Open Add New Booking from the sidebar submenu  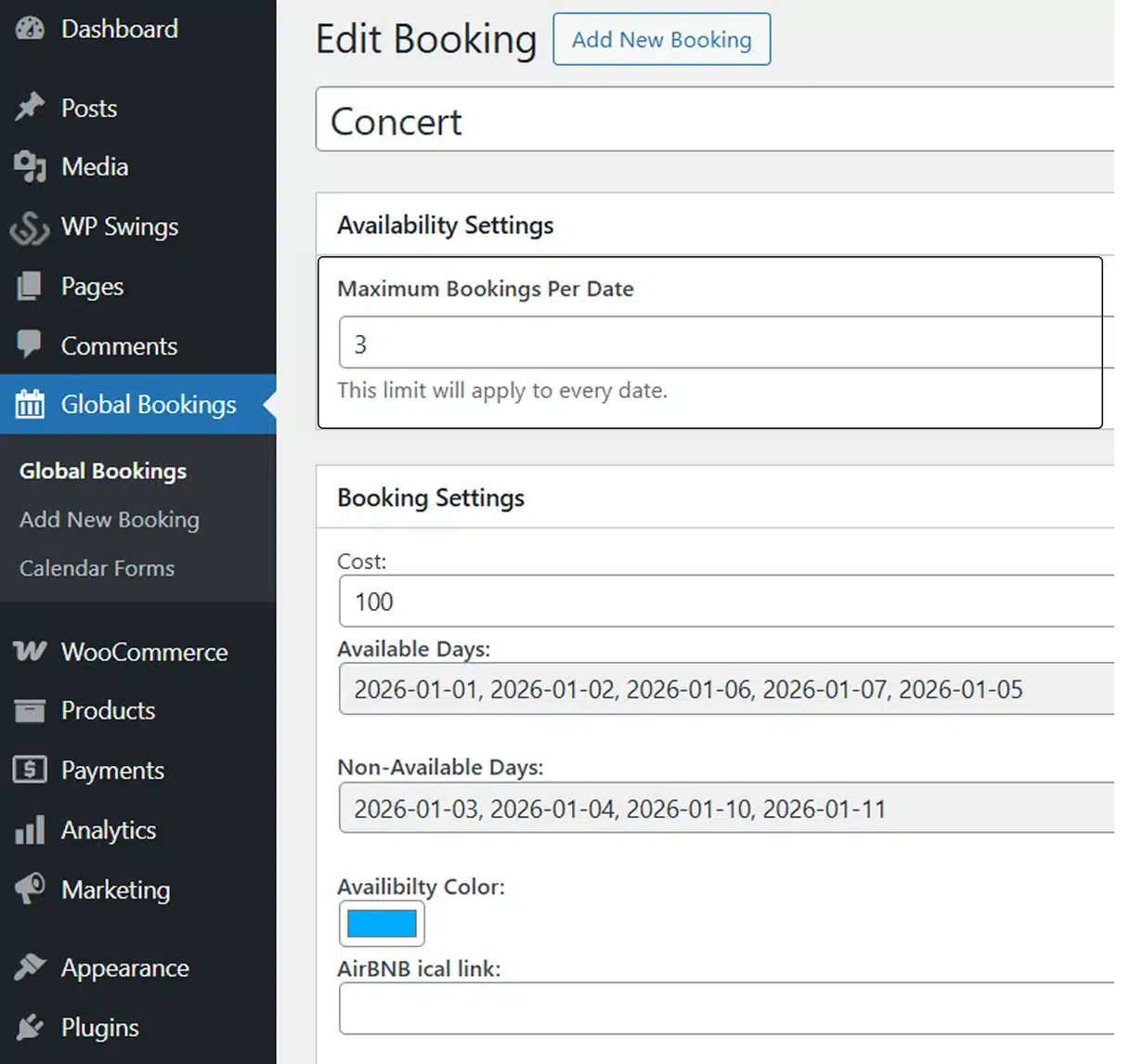pos(109,520)
